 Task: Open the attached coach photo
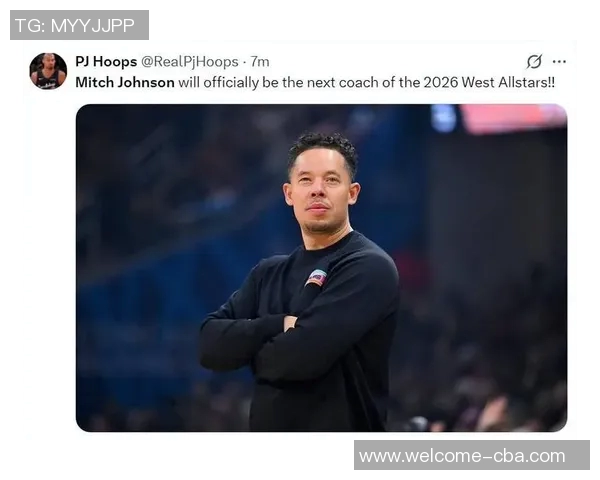click(321, 268)
